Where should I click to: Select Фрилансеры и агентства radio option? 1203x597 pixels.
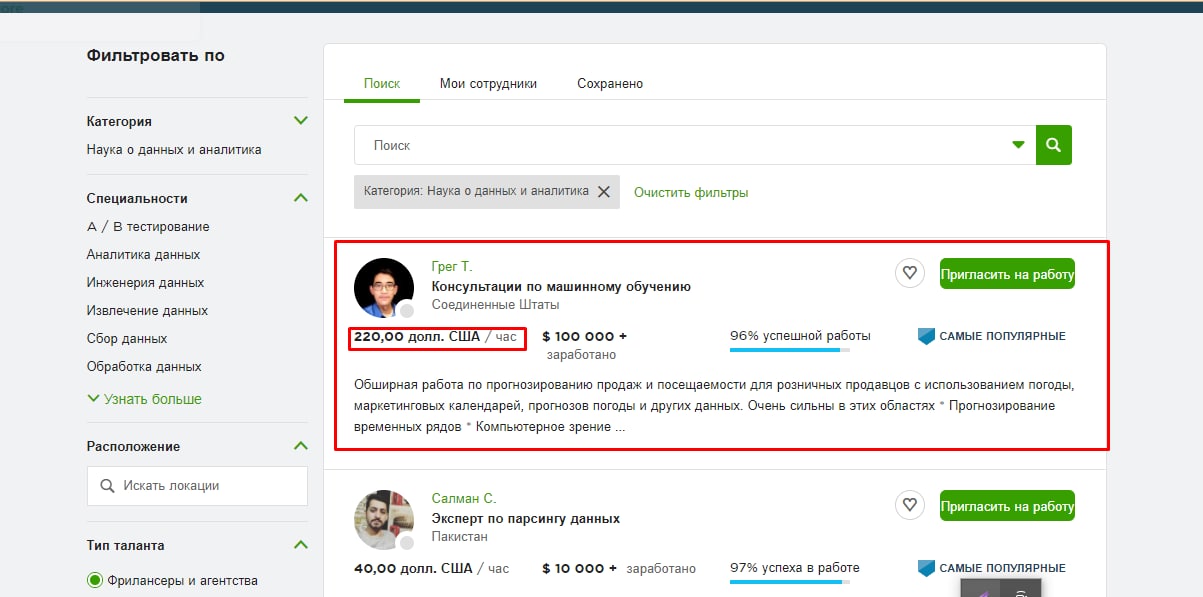95,580
